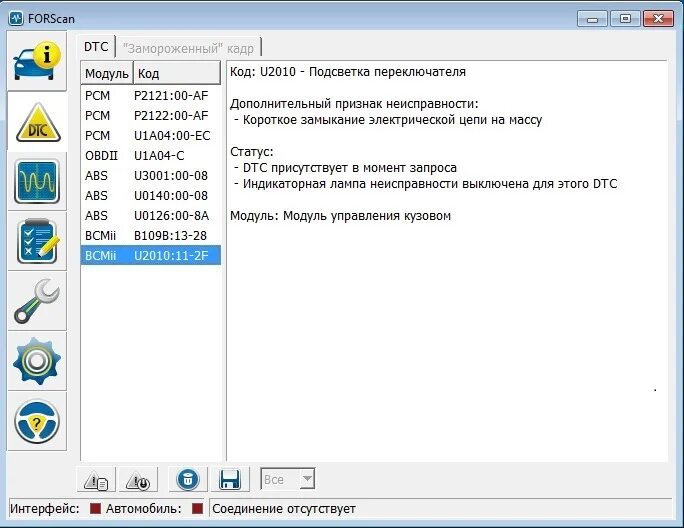This screenshot has width=684, height=528.
Task: Select the ABS U0140:00-08 row
Action: click(x=150, y=196)
